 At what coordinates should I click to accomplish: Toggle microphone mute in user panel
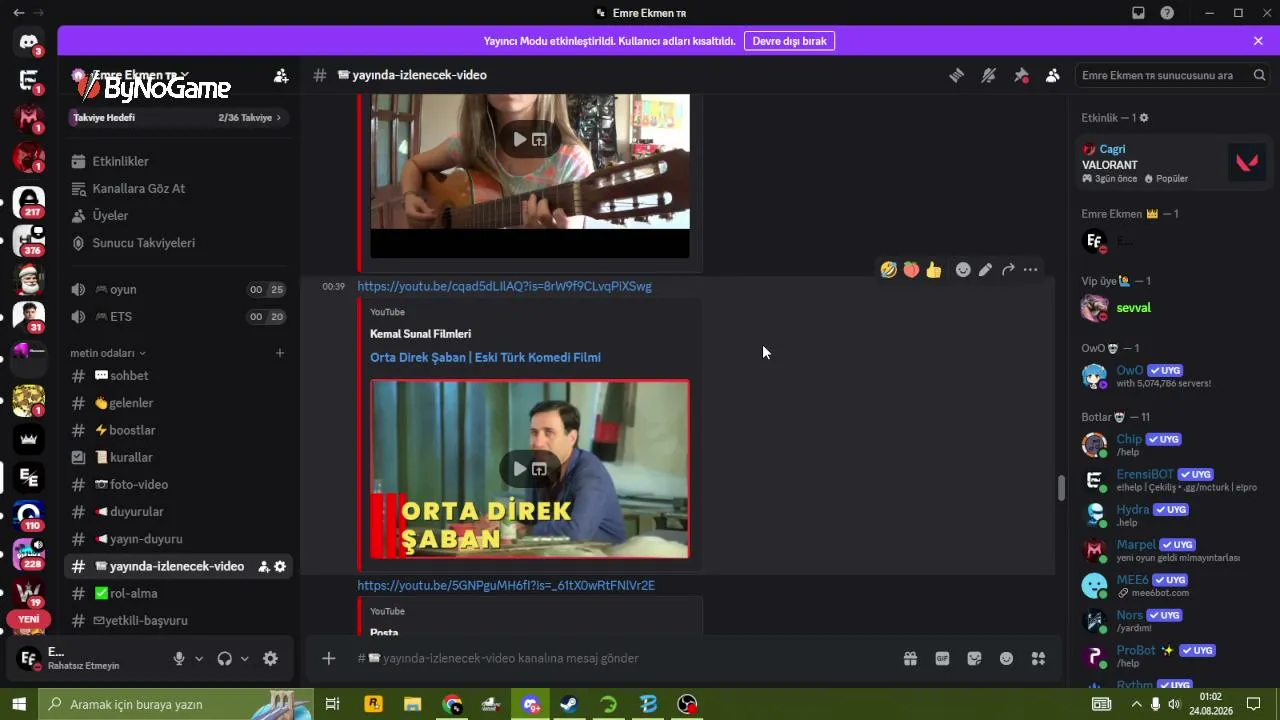(x=179, y=659)
